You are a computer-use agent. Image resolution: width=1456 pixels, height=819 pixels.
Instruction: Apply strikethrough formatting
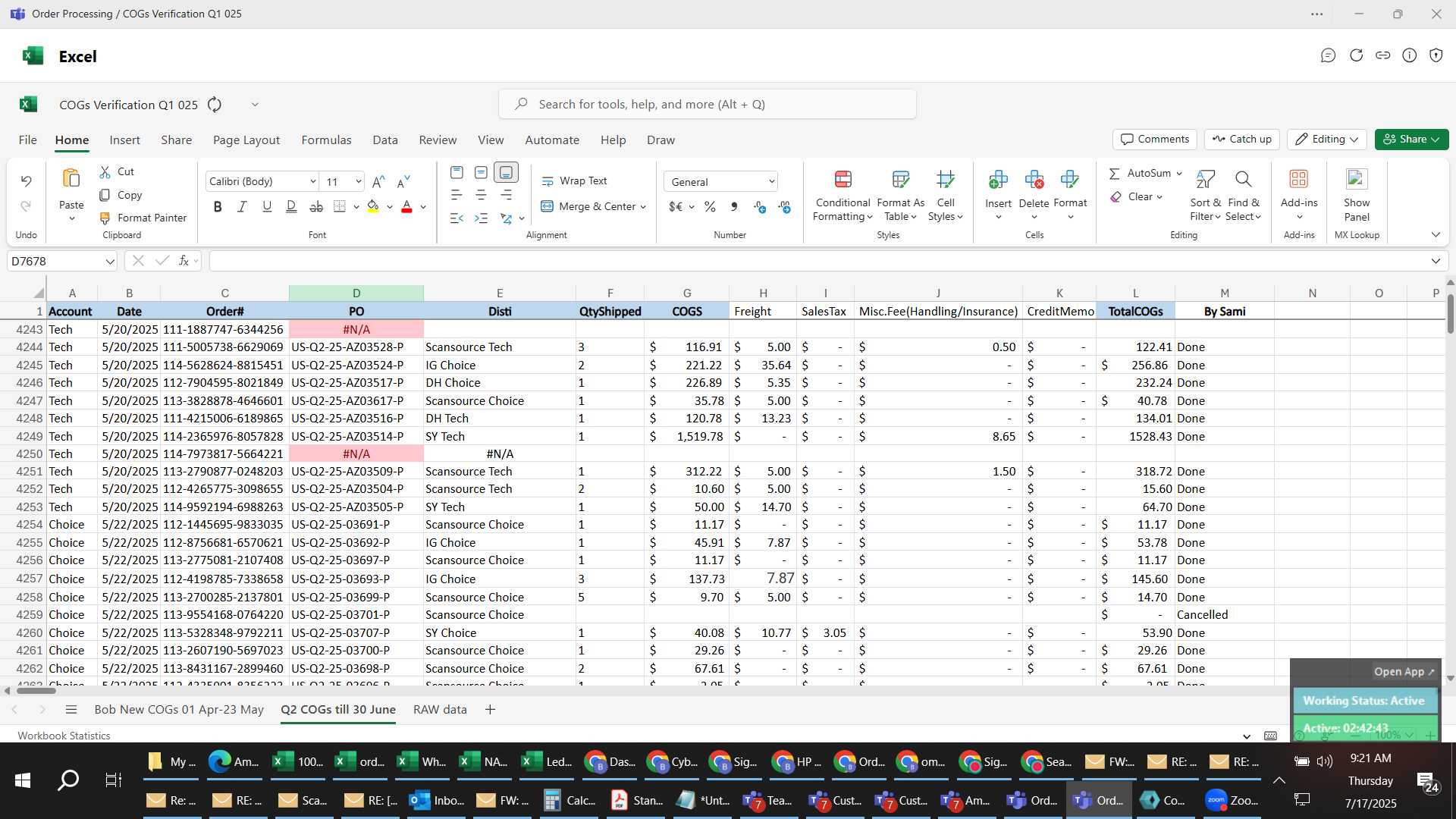point(316,206)
